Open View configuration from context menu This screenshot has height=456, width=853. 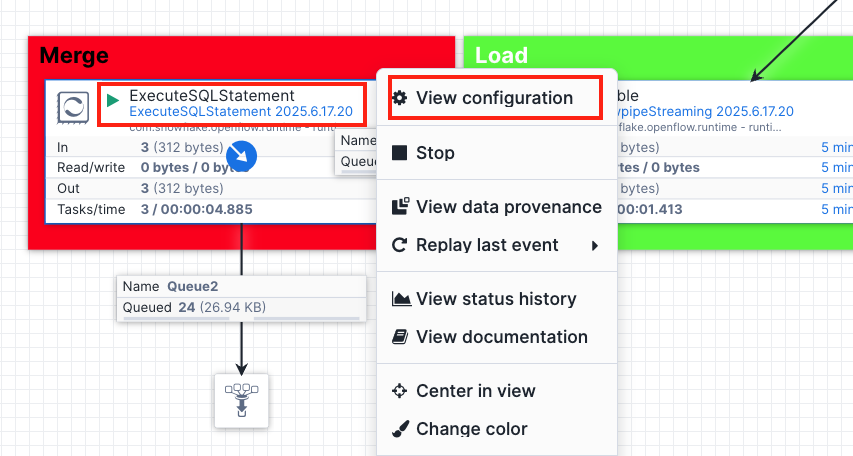click(494, 98)
